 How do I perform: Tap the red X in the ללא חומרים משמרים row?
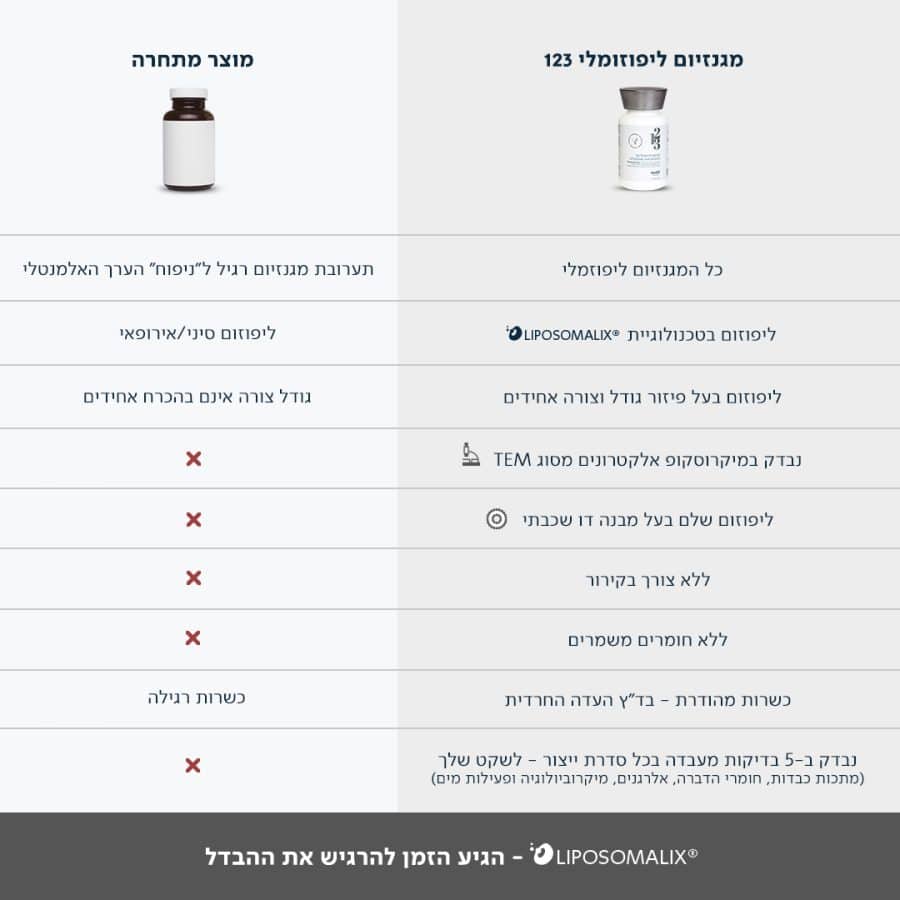tap(194, 638)
